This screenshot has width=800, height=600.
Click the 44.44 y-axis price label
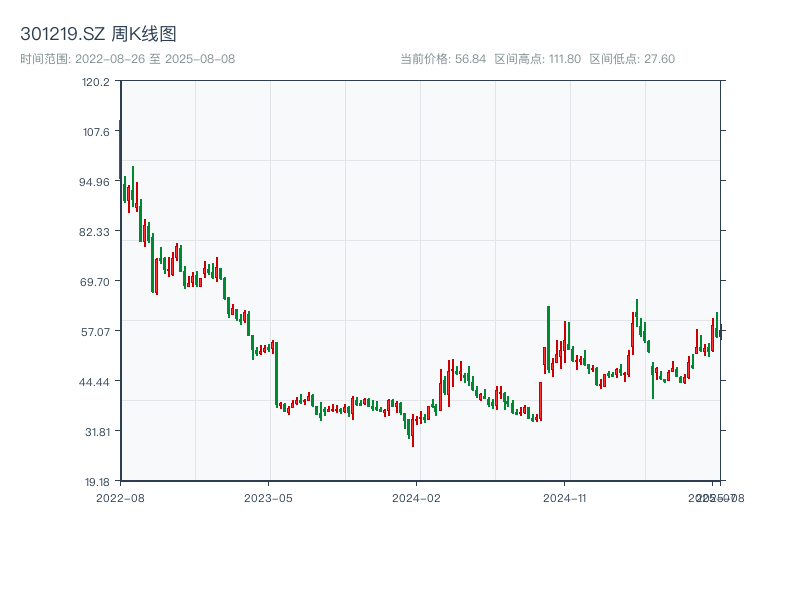pos(95,382)
